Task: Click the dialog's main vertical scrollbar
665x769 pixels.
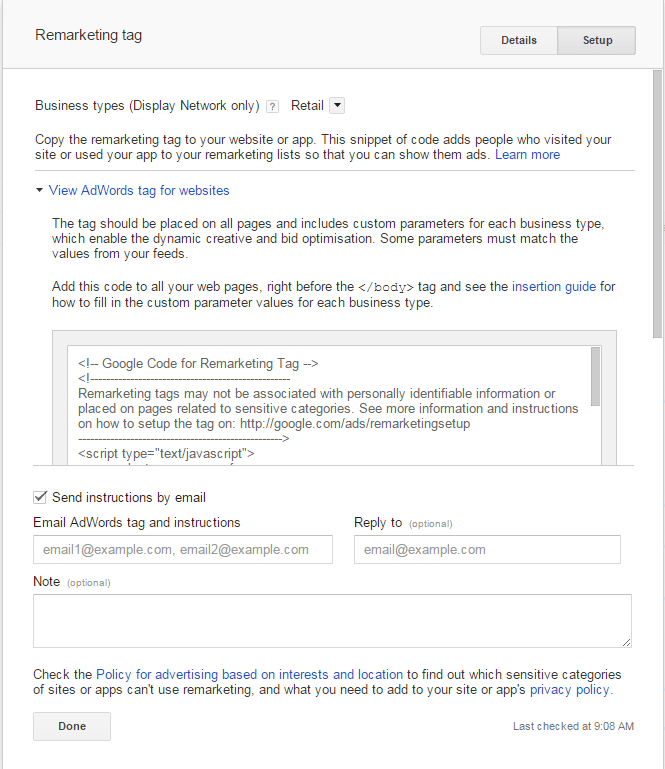Action: click(x=657, y=200)
